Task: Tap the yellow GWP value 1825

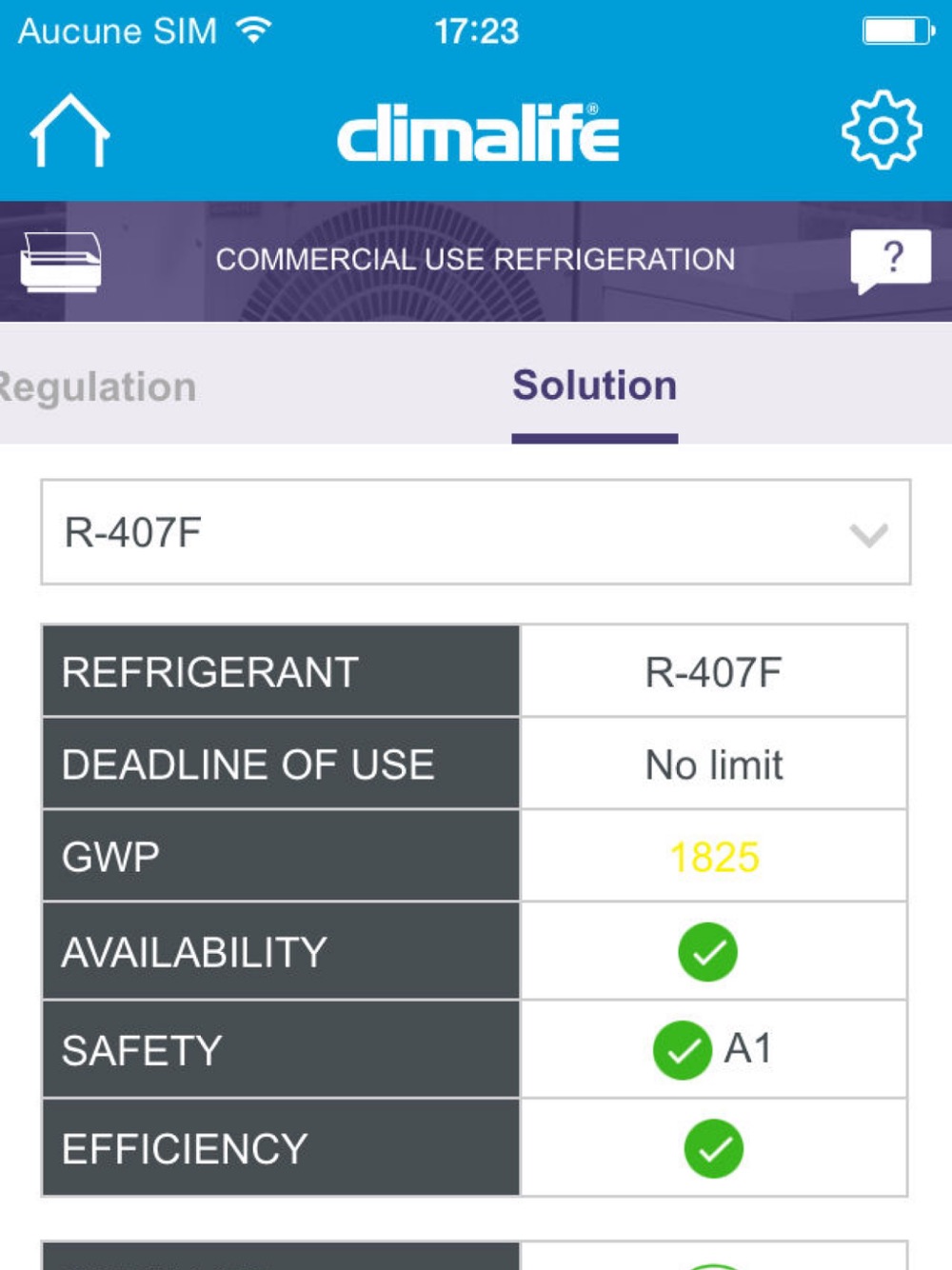Action: [714, 857]
